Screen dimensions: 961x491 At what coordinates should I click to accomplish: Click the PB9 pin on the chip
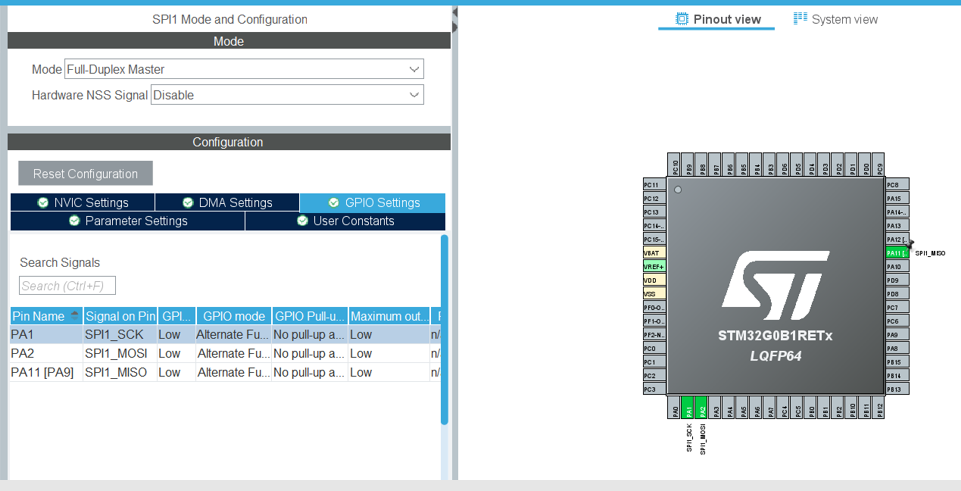click(x=687, y=164)
